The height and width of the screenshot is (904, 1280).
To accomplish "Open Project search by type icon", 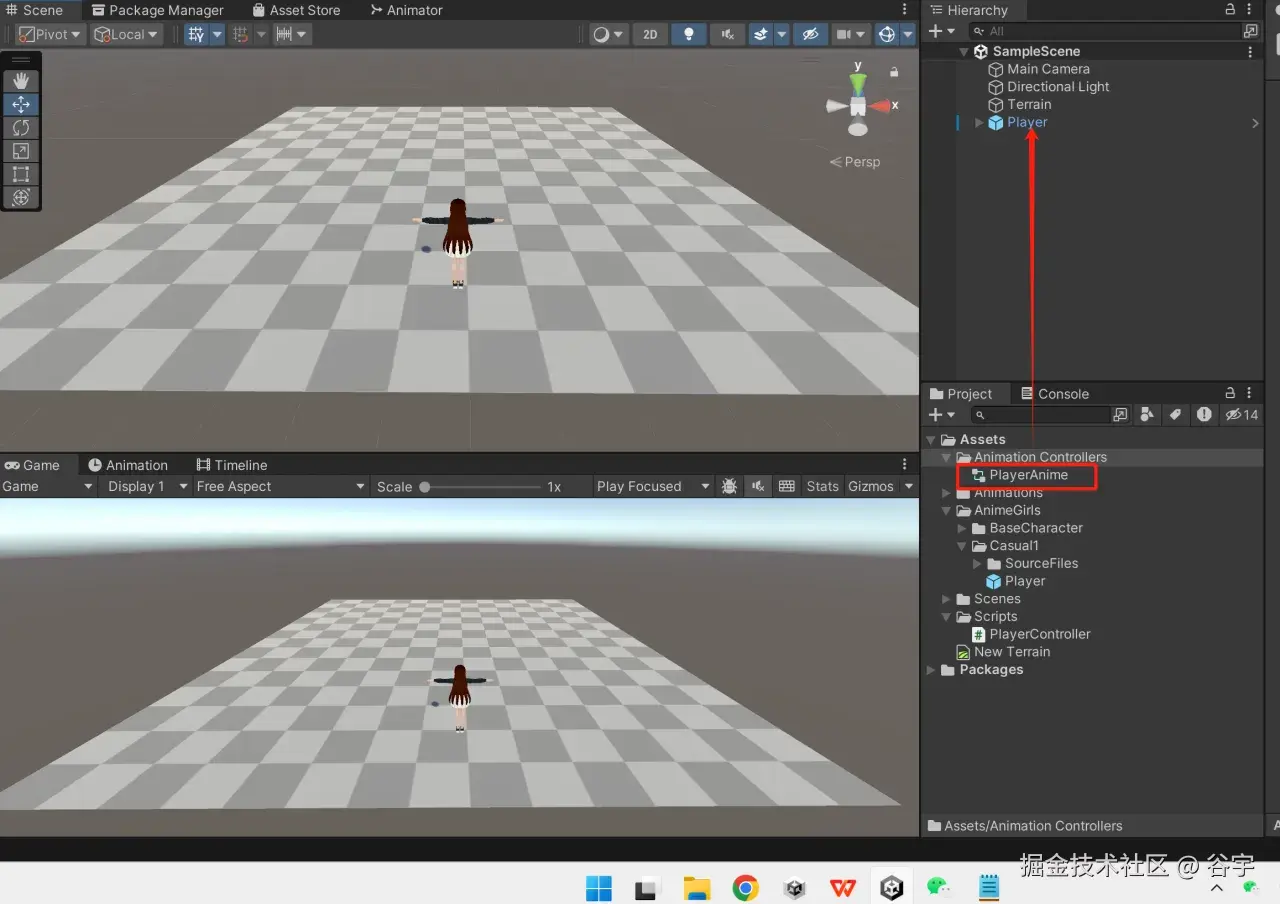I will click(x=1147, y=414).
